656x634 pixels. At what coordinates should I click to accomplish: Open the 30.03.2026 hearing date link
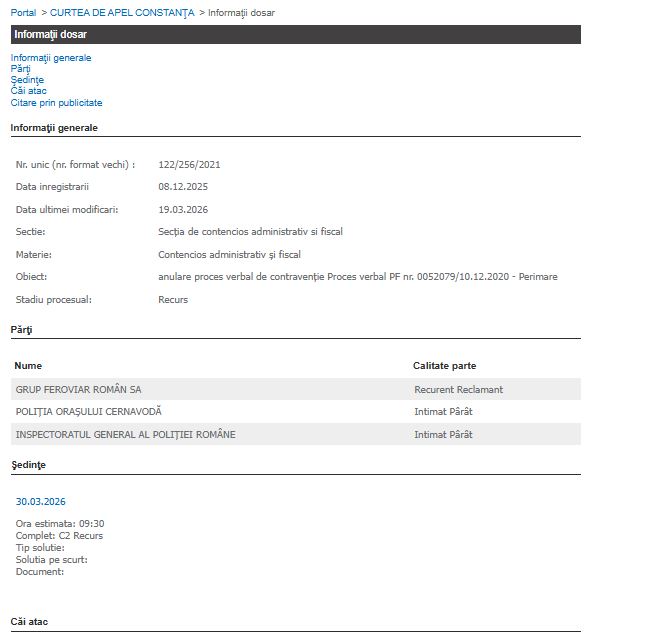41,502
